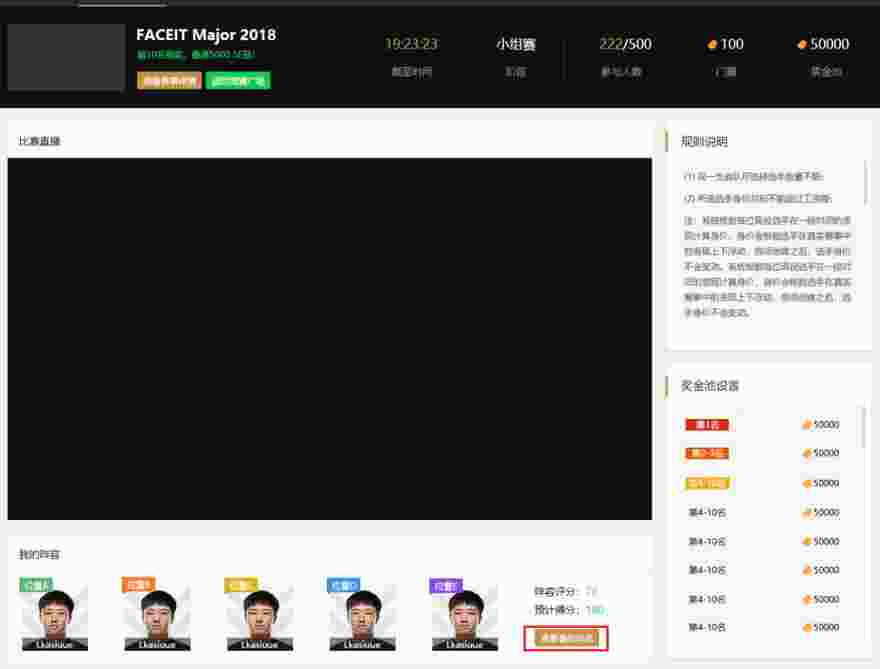Click the blue position tag on the player card
This screenshot has height=669, width=880.
pos(343,585)
